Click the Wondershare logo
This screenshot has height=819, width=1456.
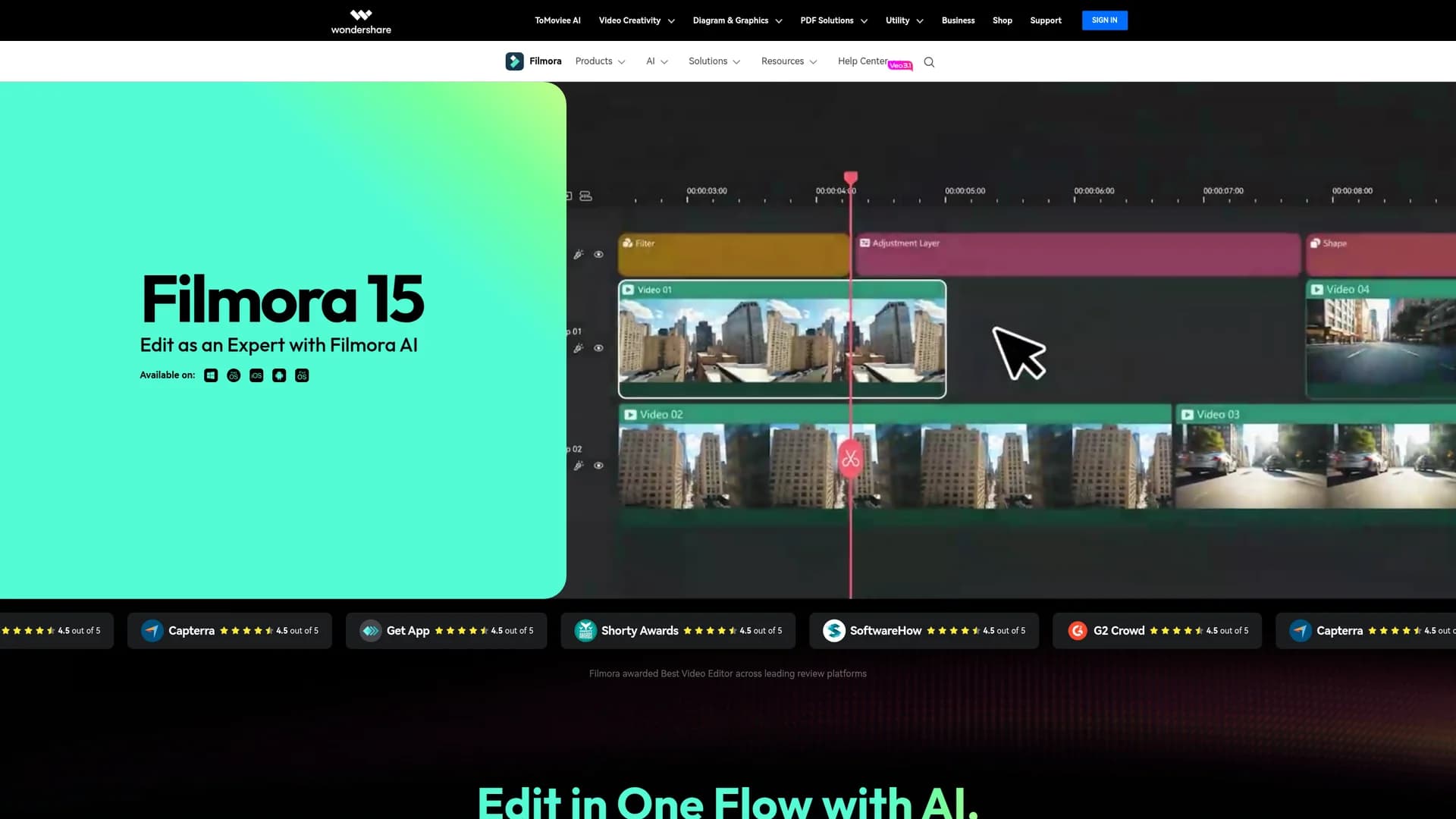(x=361, y=21)
